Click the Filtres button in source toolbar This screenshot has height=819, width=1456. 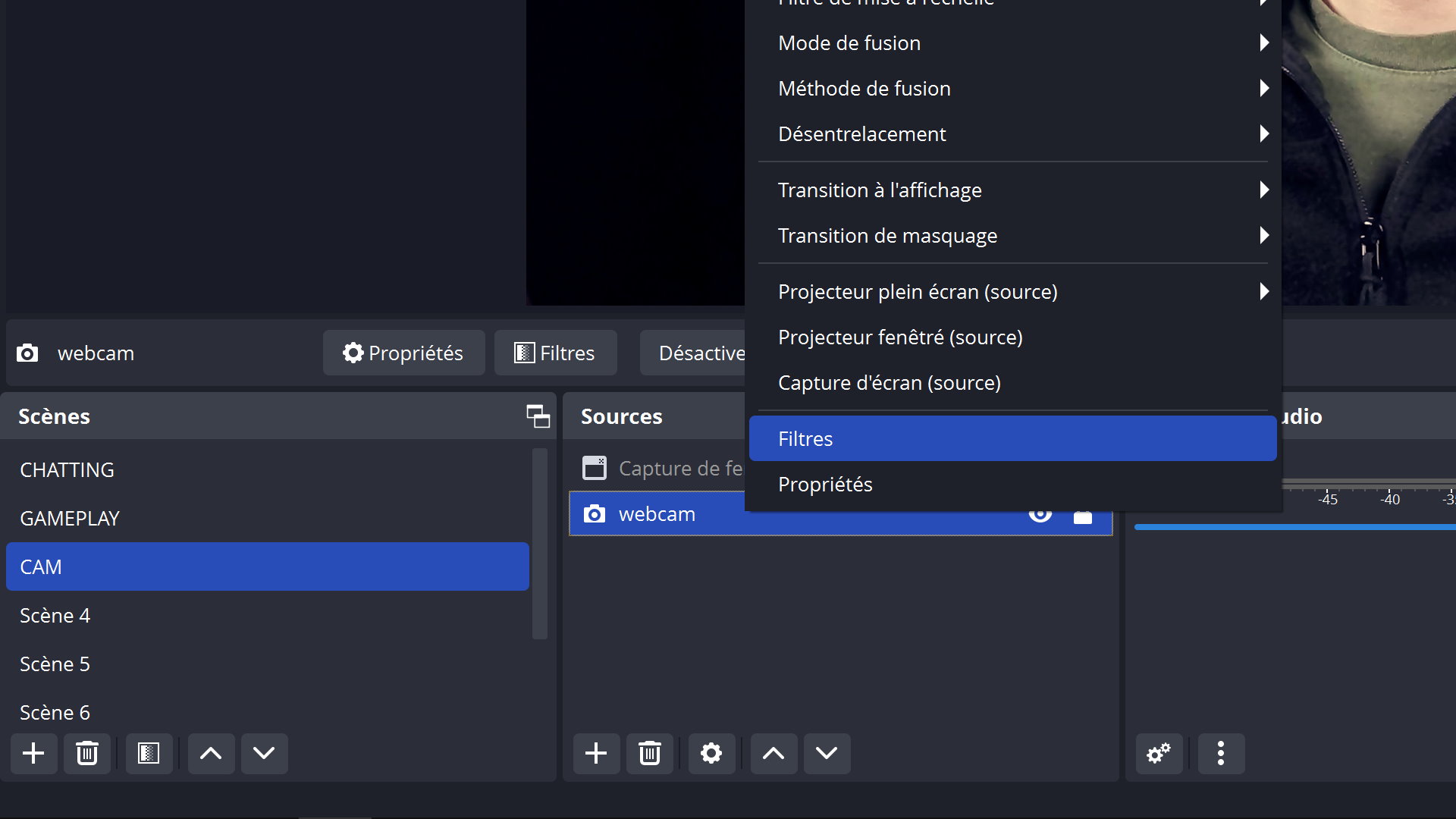point(555,353)
